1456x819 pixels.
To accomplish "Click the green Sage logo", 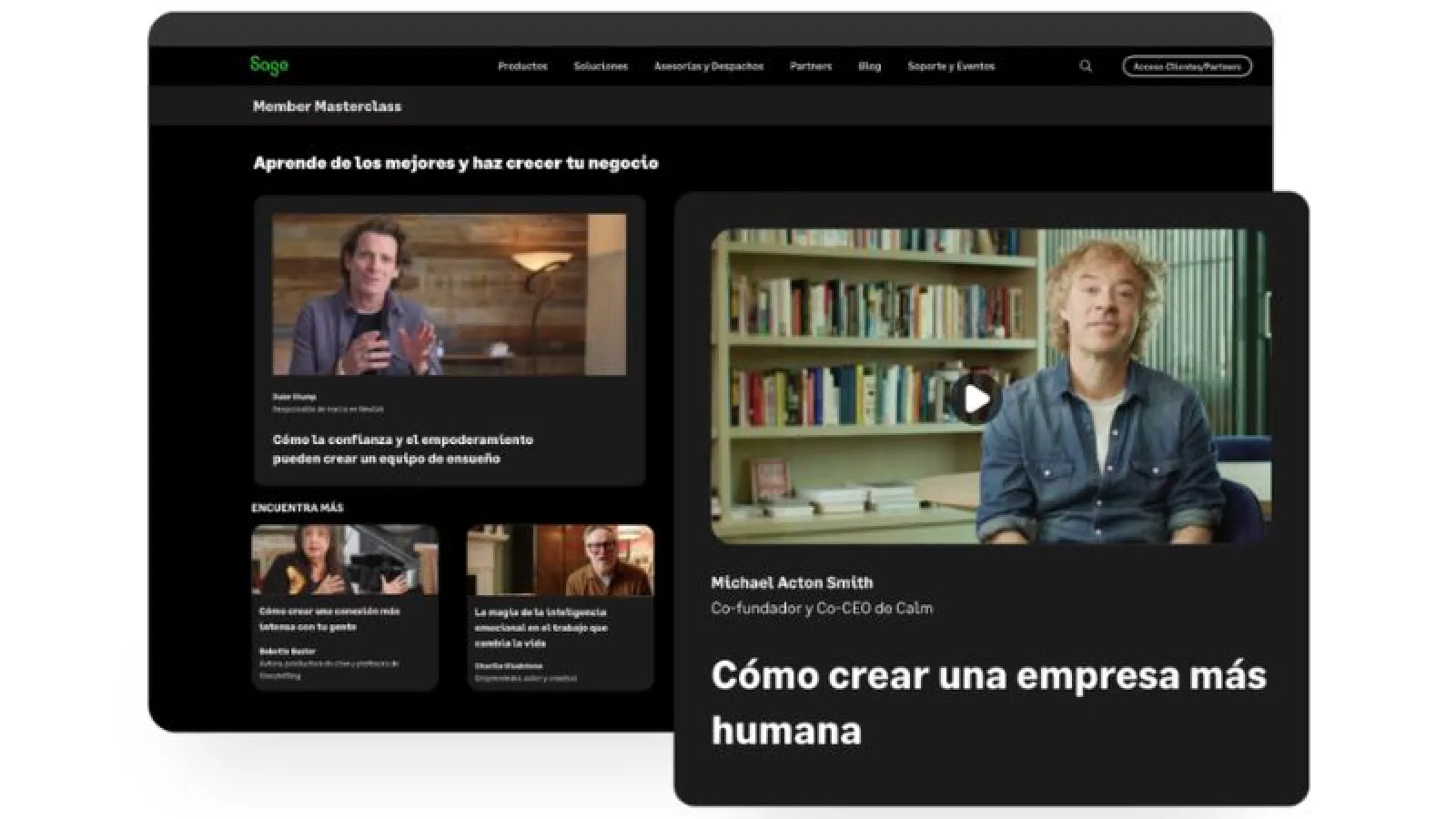I will pyautogui.click(x=269, y=65).
